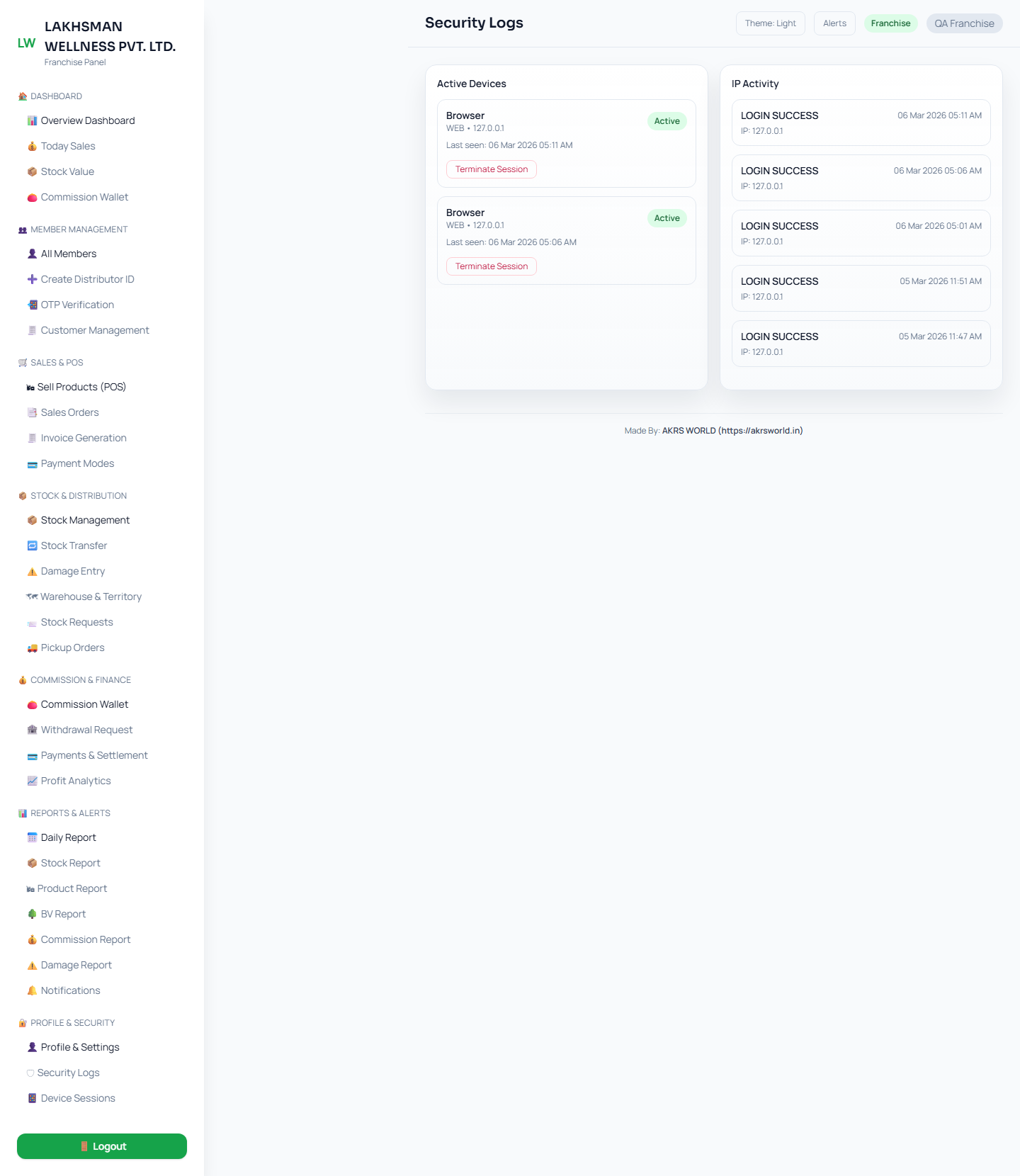Toggle the Theme: Light button
The width and height of the screenshot is (1020, 1176).
(x=770, y=23)
